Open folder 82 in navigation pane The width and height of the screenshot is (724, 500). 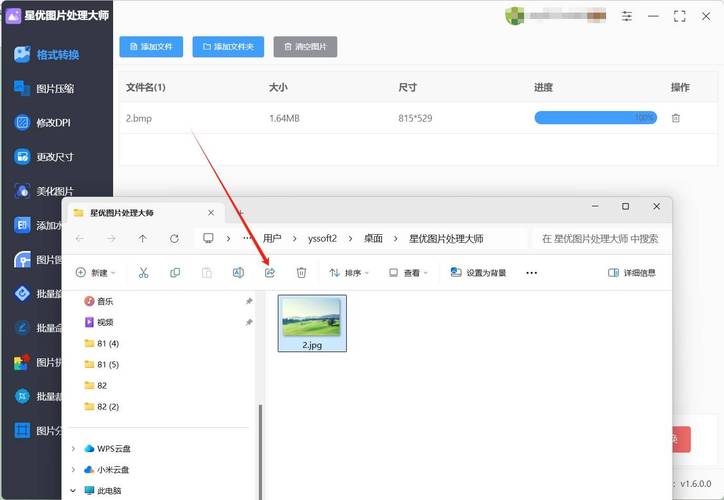tap(96, 386)
